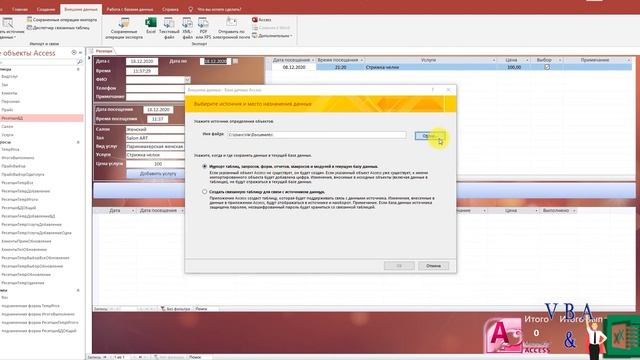Click the 'Salon ART' Зал field value
Image resolution: width=640 pixels, height=360 pixels.
point(155,138)
